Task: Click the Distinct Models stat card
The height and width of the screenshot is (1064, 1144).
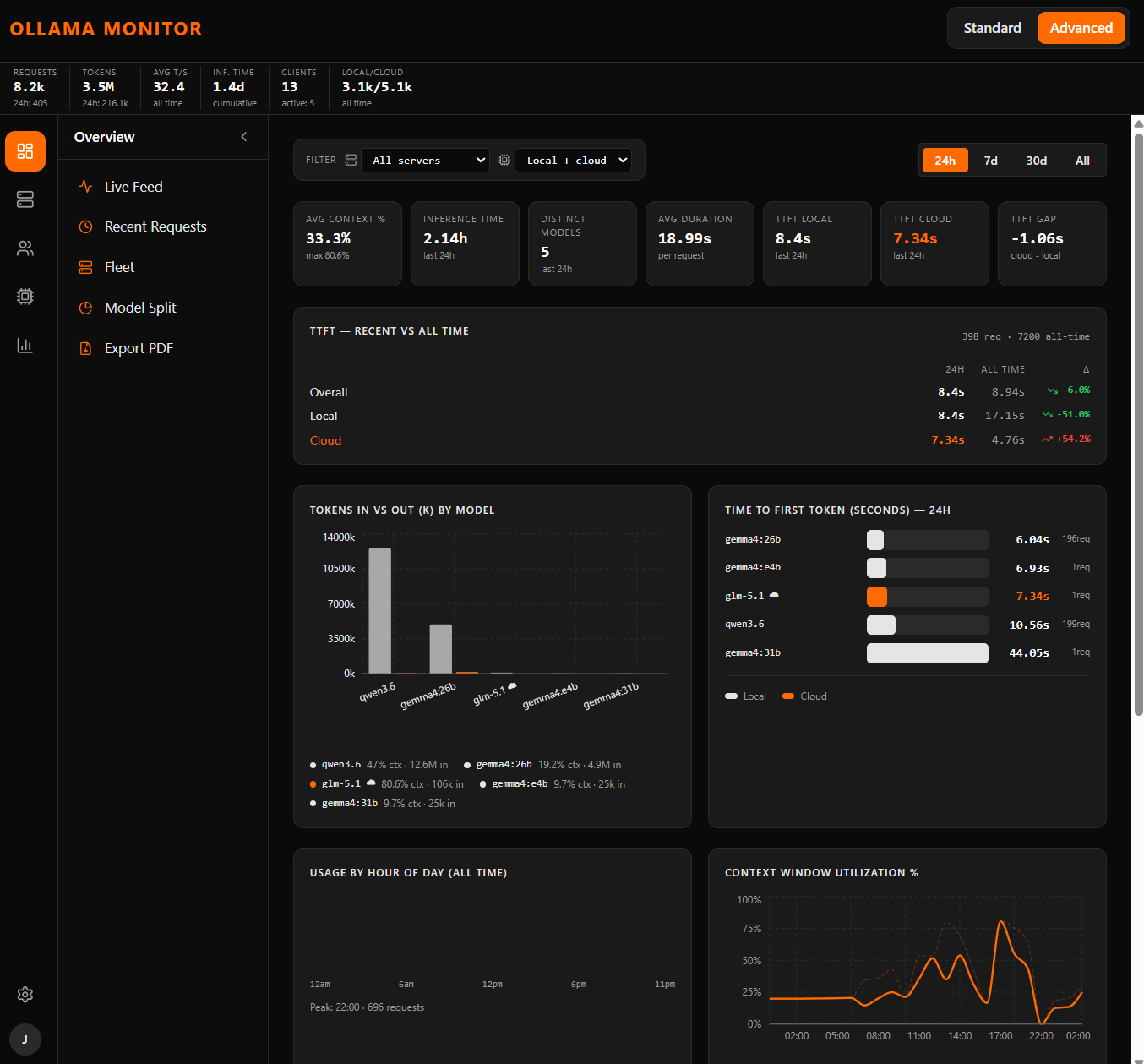Action: 582,243
